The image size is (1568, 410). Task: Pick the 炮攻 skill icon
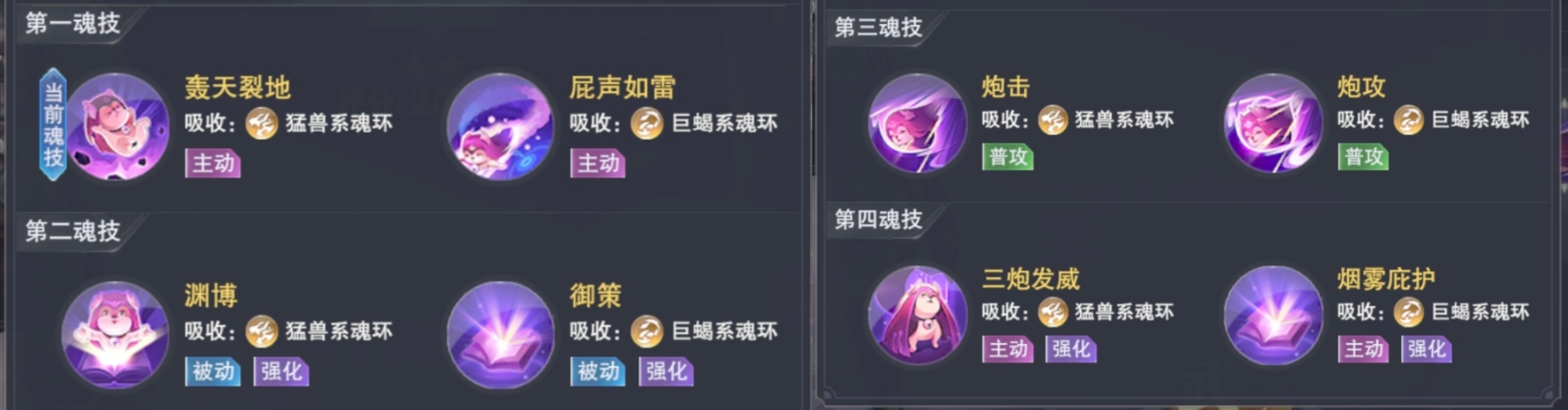[x=1273, y=123]
